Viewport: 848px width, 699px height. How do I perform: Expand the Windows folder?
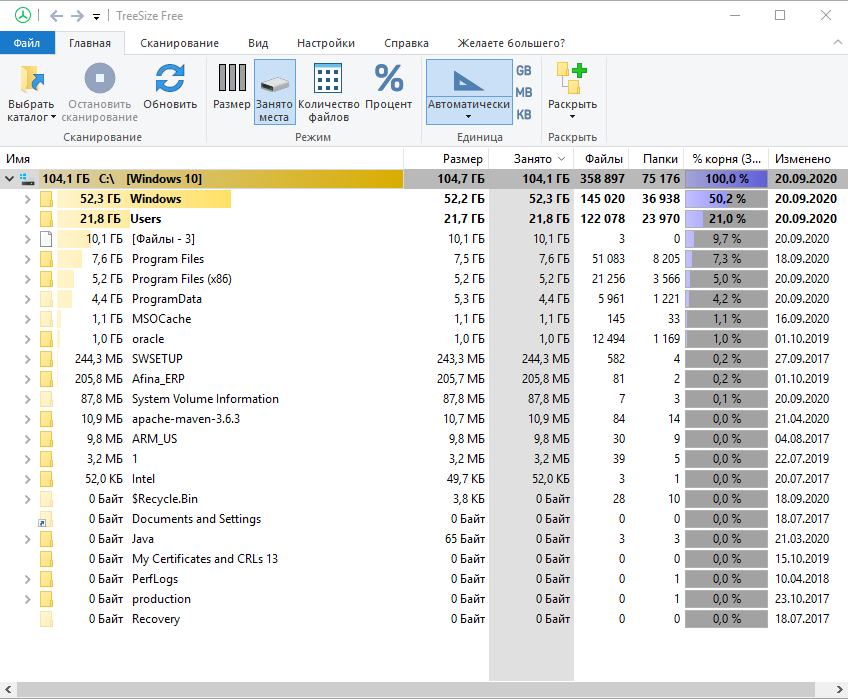pos(27,199)
